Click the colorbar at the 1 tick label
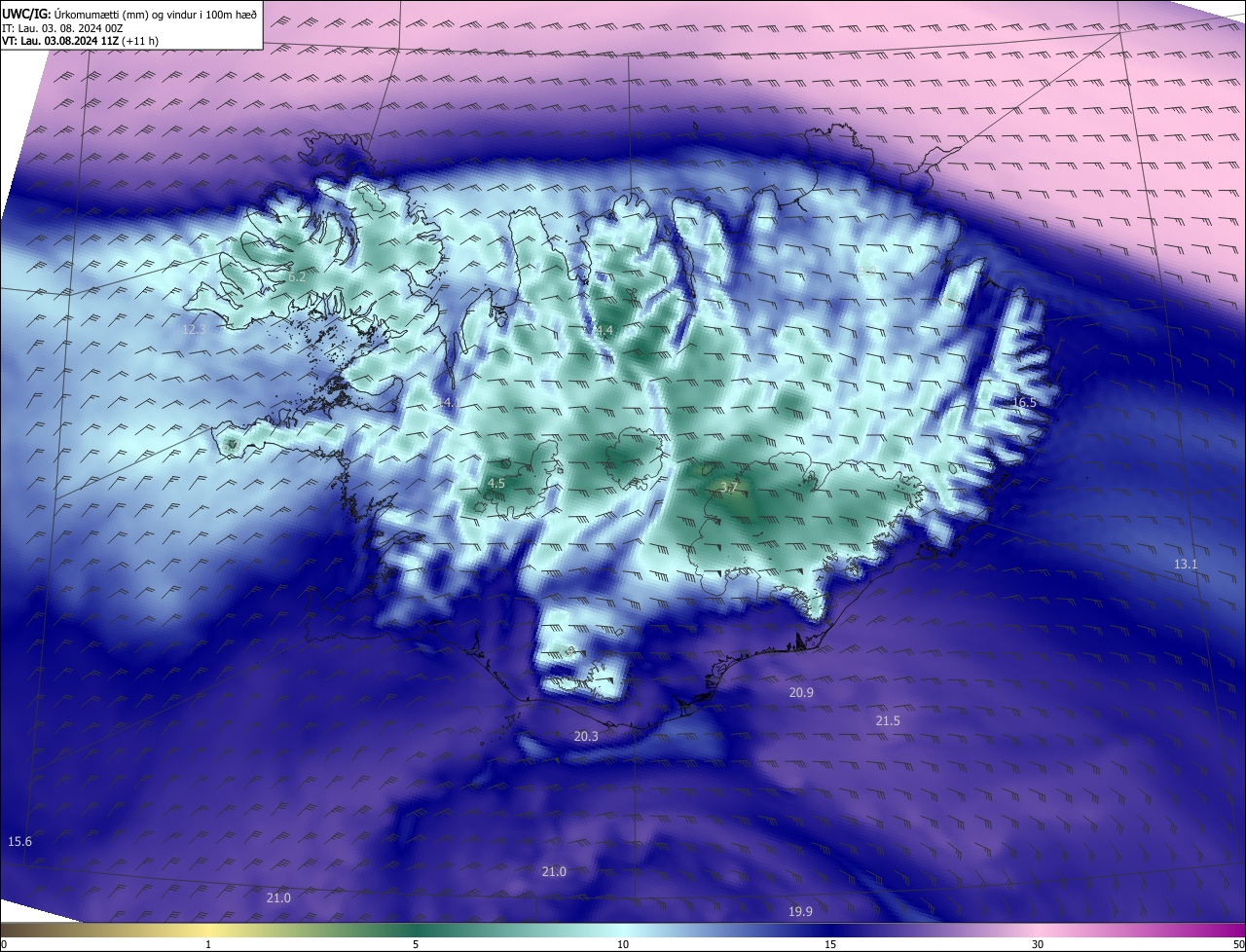The image size is (1246, 952). tap(208, 944)
